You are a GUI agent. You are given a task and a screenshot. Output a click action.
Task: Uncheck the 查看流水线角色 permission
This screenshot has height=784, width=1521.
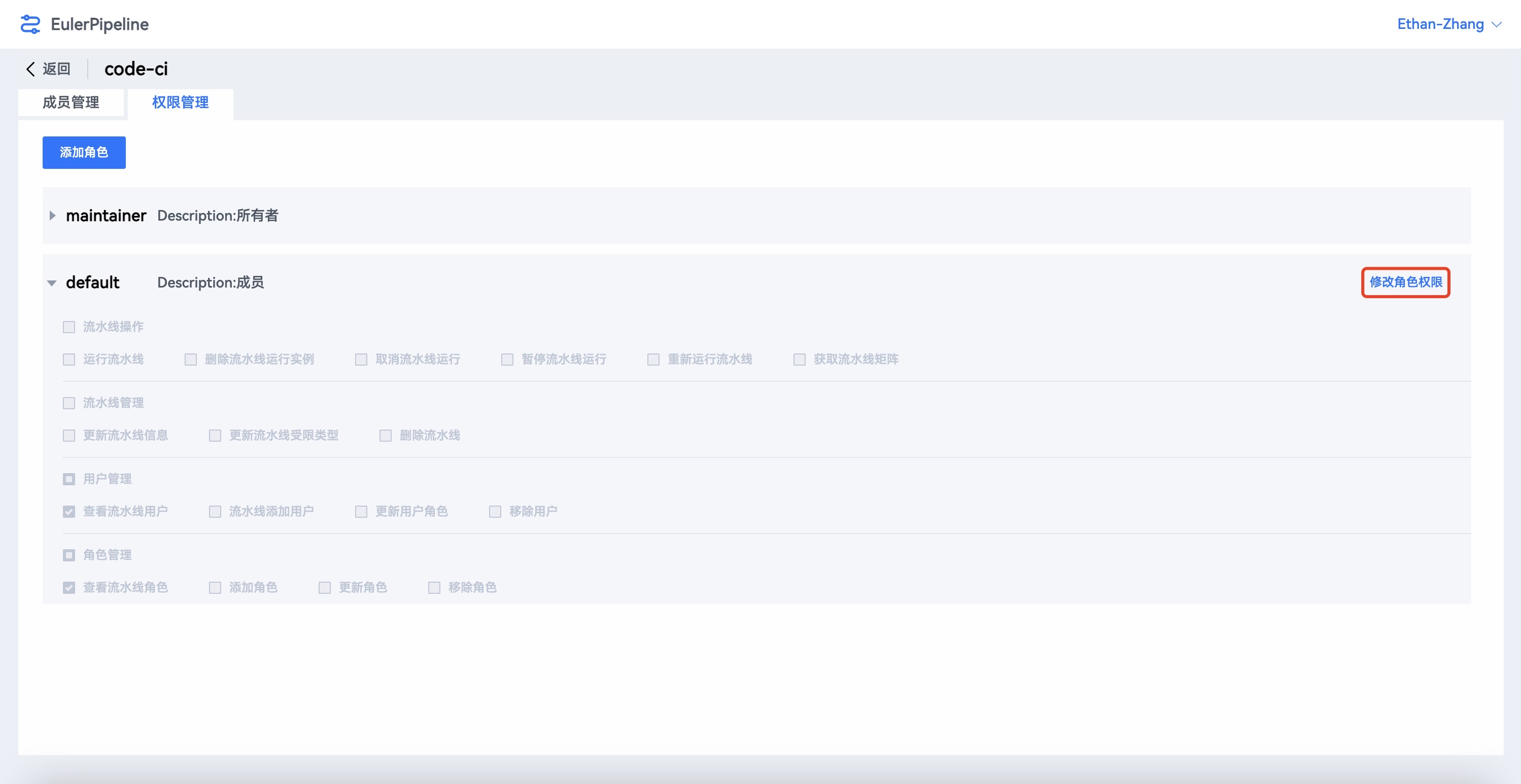point(68,587)
